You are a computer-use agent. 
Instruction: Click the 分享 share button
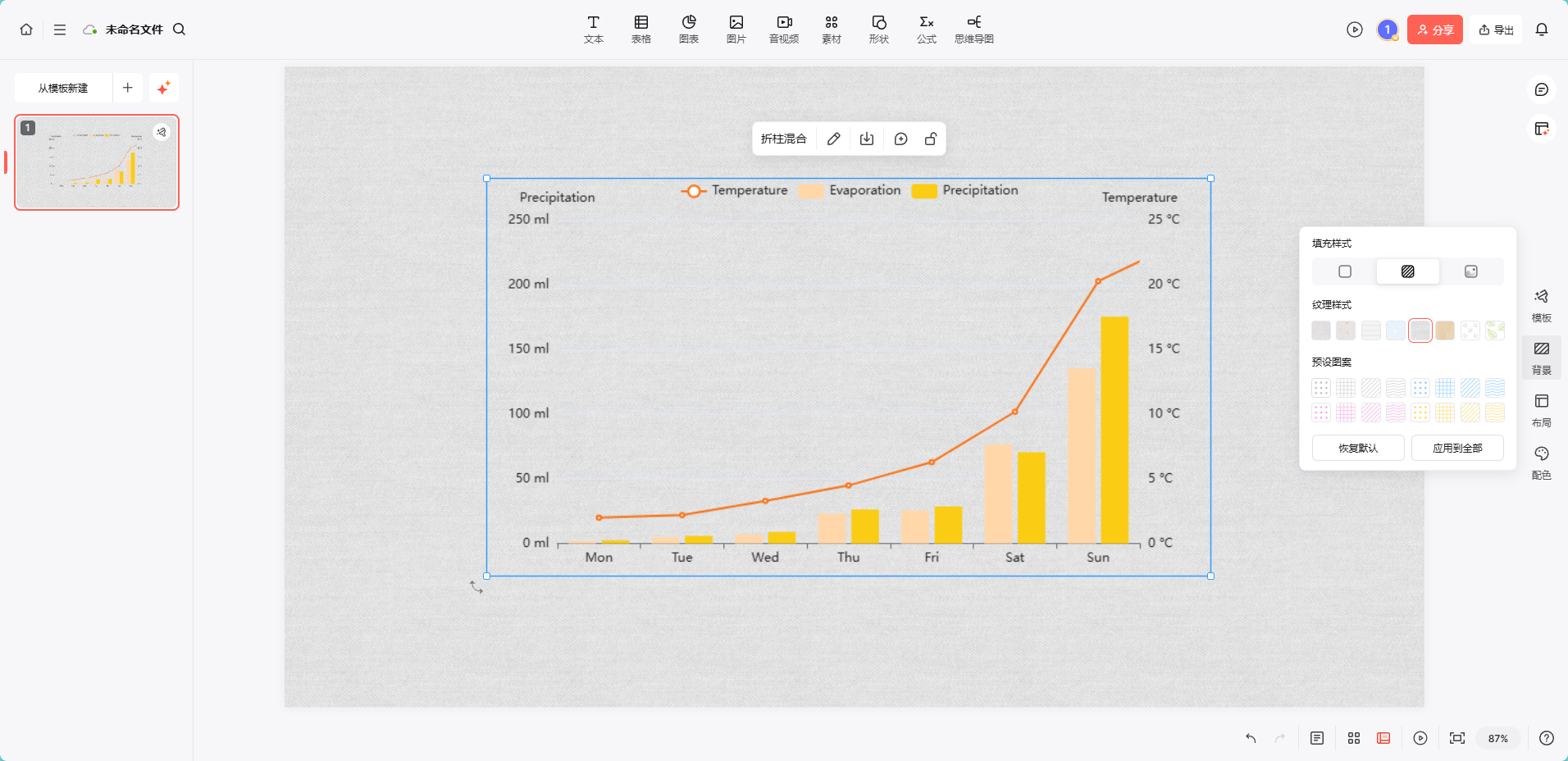point(1435,30)
